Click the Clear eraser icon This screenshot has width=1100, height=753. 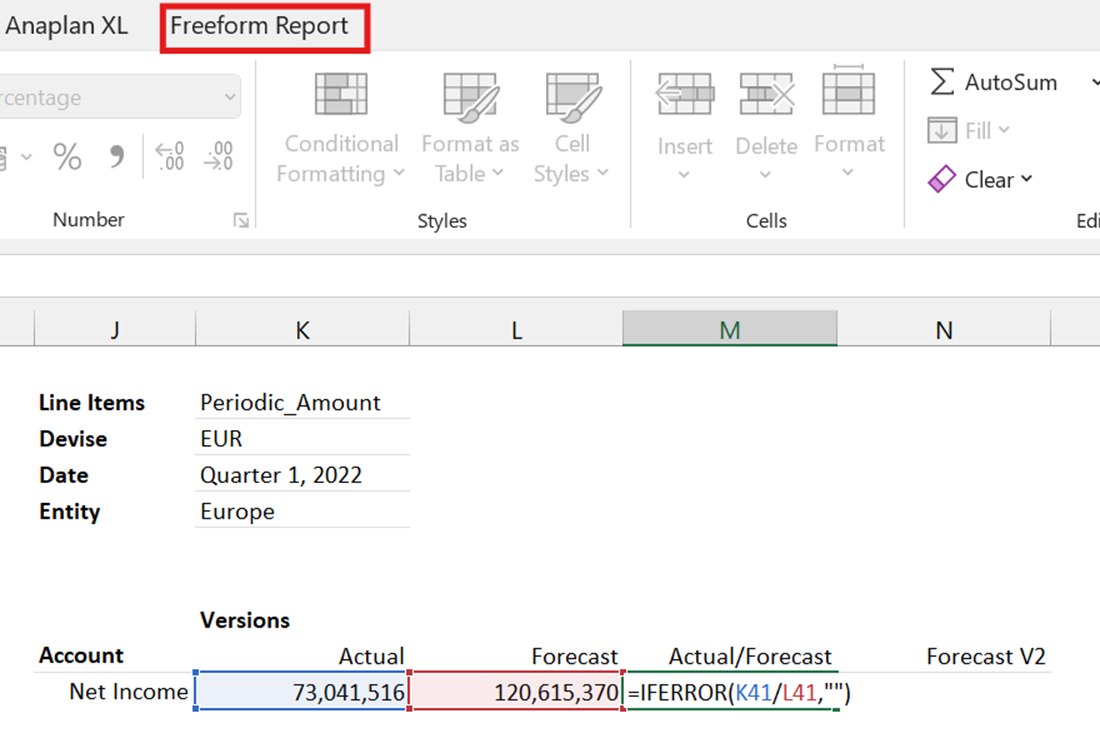(x=941, y=180)
